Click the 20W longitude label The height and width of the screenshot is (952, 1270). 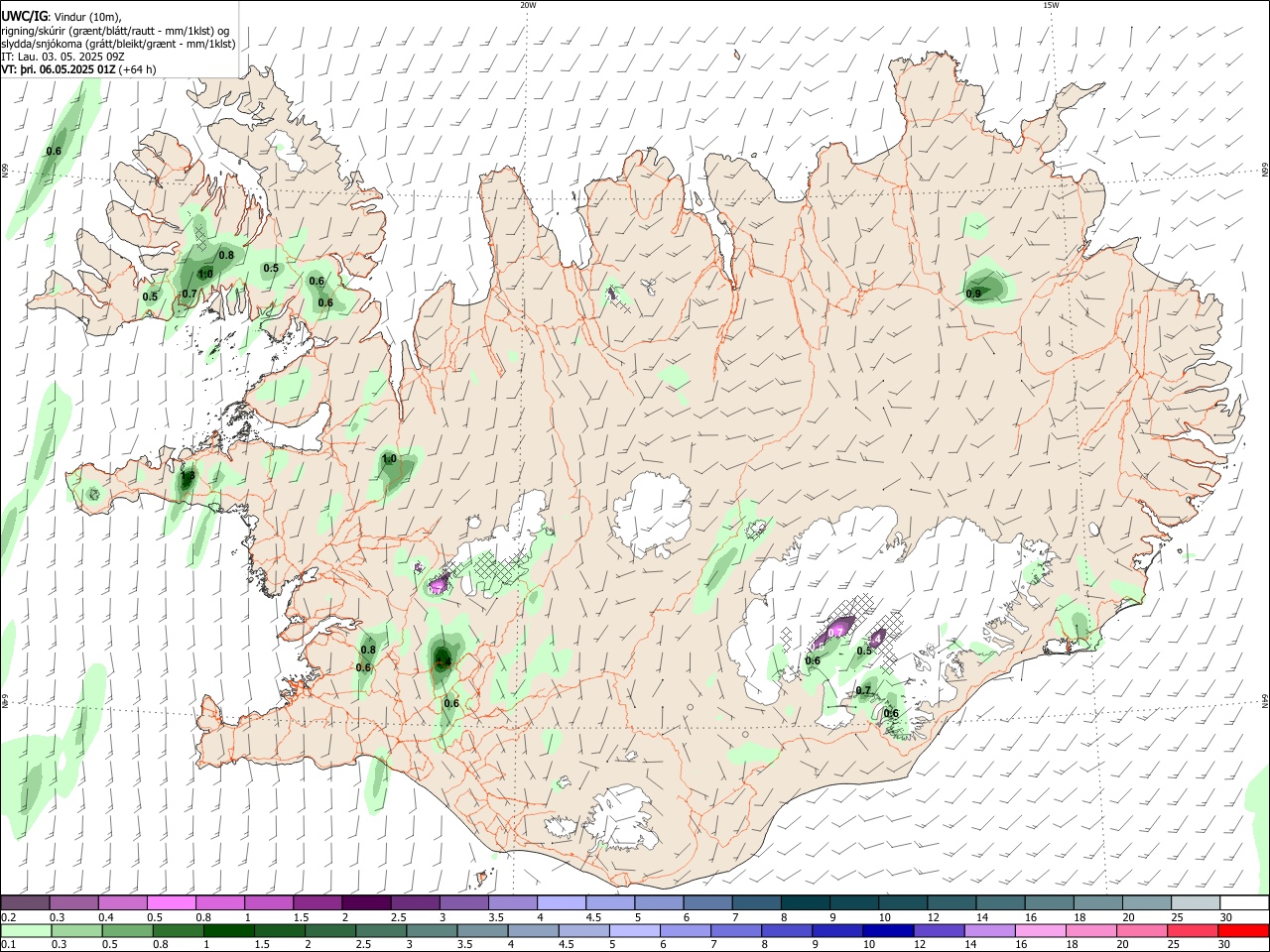528,5
